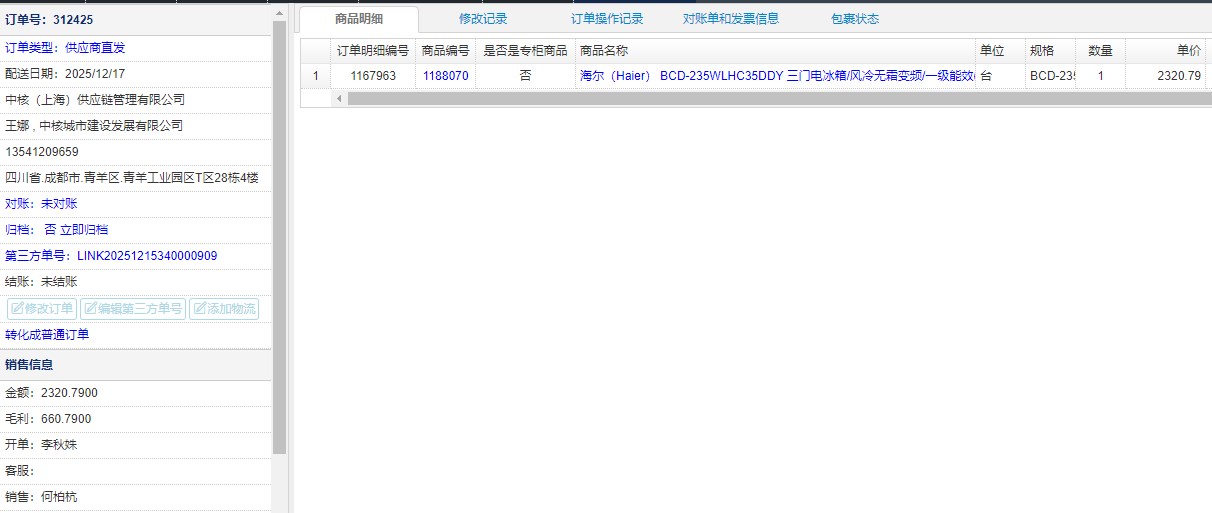
Task: Open product number 1188070 link
Action: 445,76
